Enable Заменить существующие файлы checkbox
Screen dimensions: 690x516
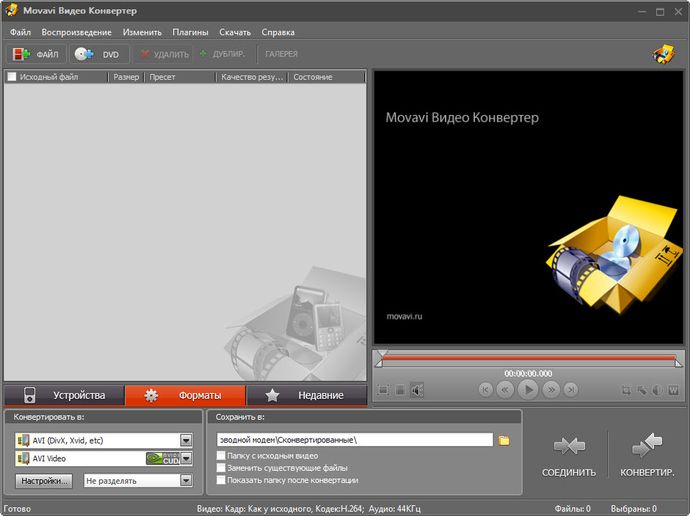[x=221, y=468]
